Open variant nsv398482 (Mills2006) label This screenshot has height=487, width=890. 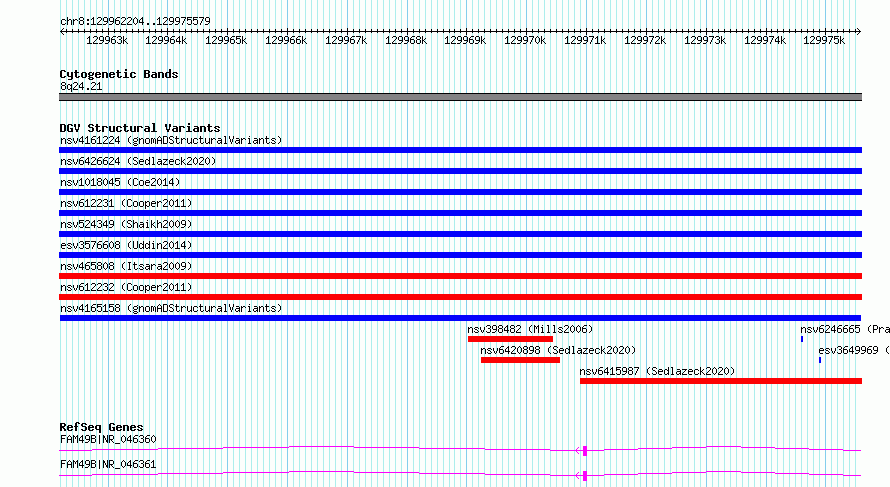click(x=530, y=329)
